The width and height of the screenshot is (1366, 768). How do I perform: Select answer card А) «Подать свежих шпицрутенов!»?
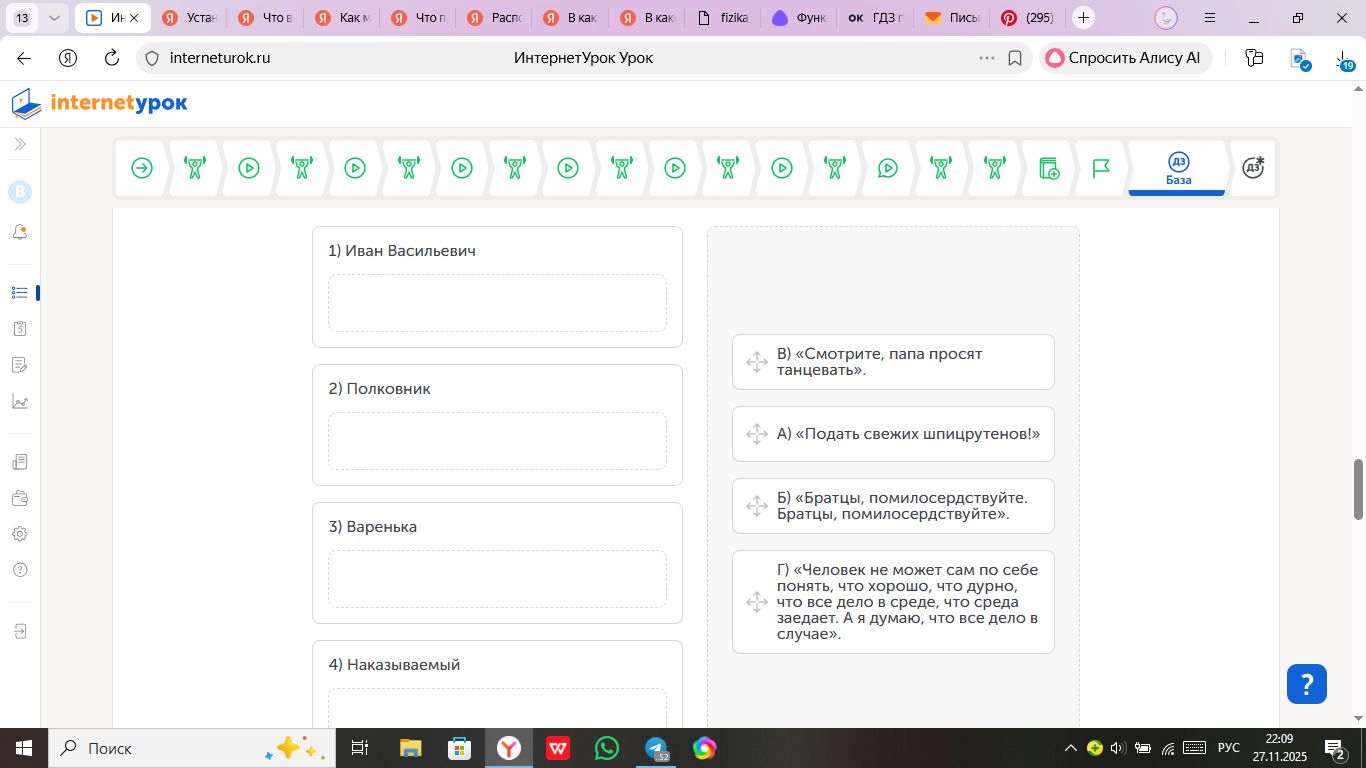(893, 434)
